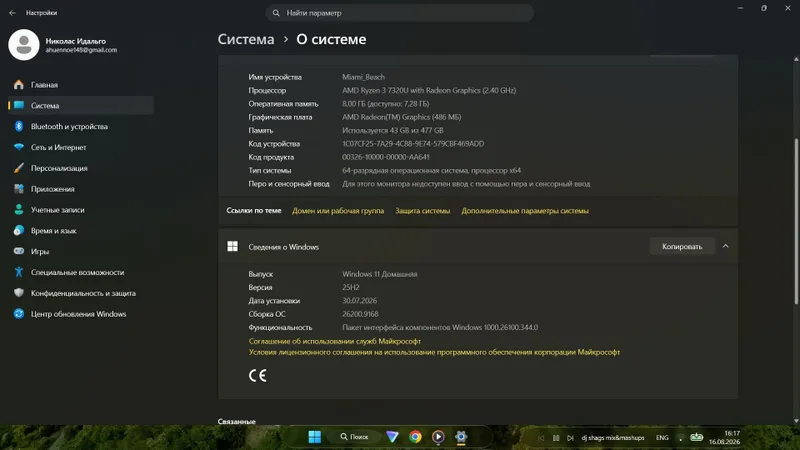Click the processor value 'AMD Ryzen 3 7320U'
Viewport: 800px width, 450px height.
click(x=429, y=90)
